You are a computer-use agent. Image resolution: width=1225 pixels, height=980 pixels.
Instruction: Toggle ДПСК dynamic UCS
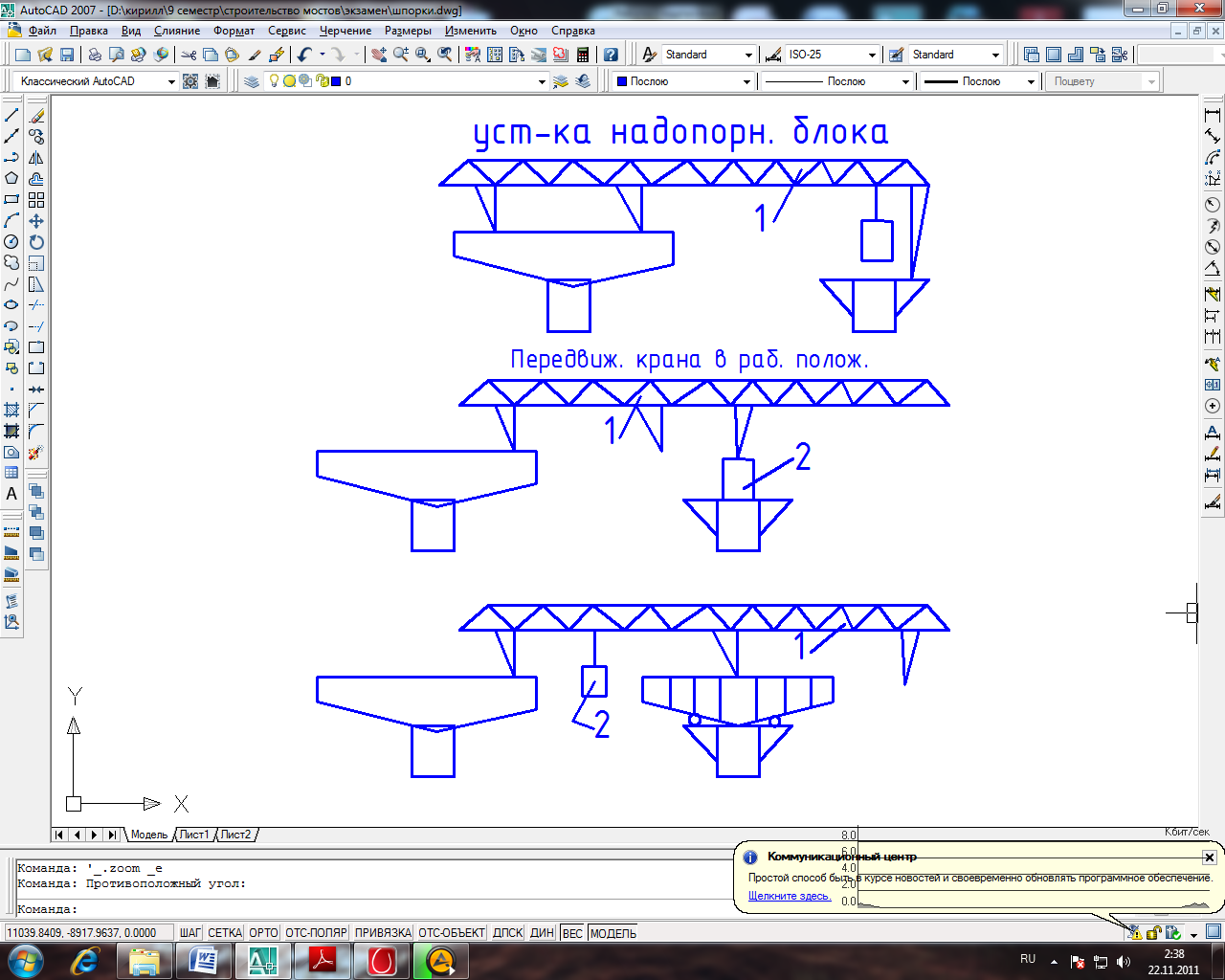pyautogui.click(x=508, y=933)
